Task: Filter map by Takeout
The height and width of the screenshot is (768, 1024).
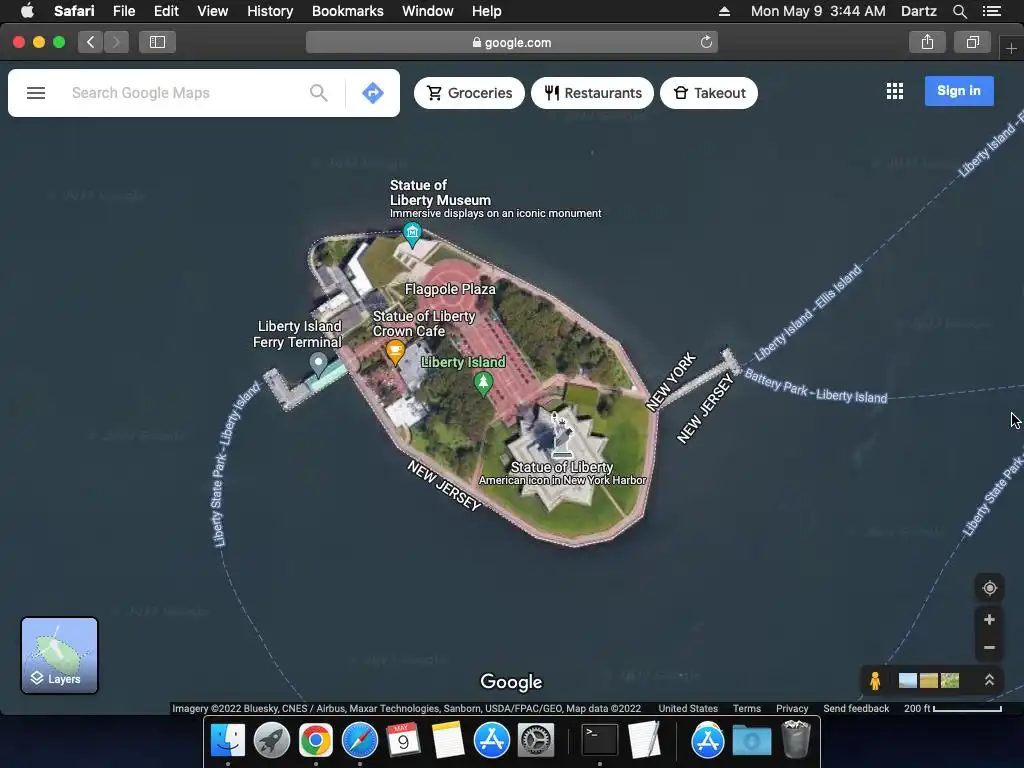Action: [709, 93]
